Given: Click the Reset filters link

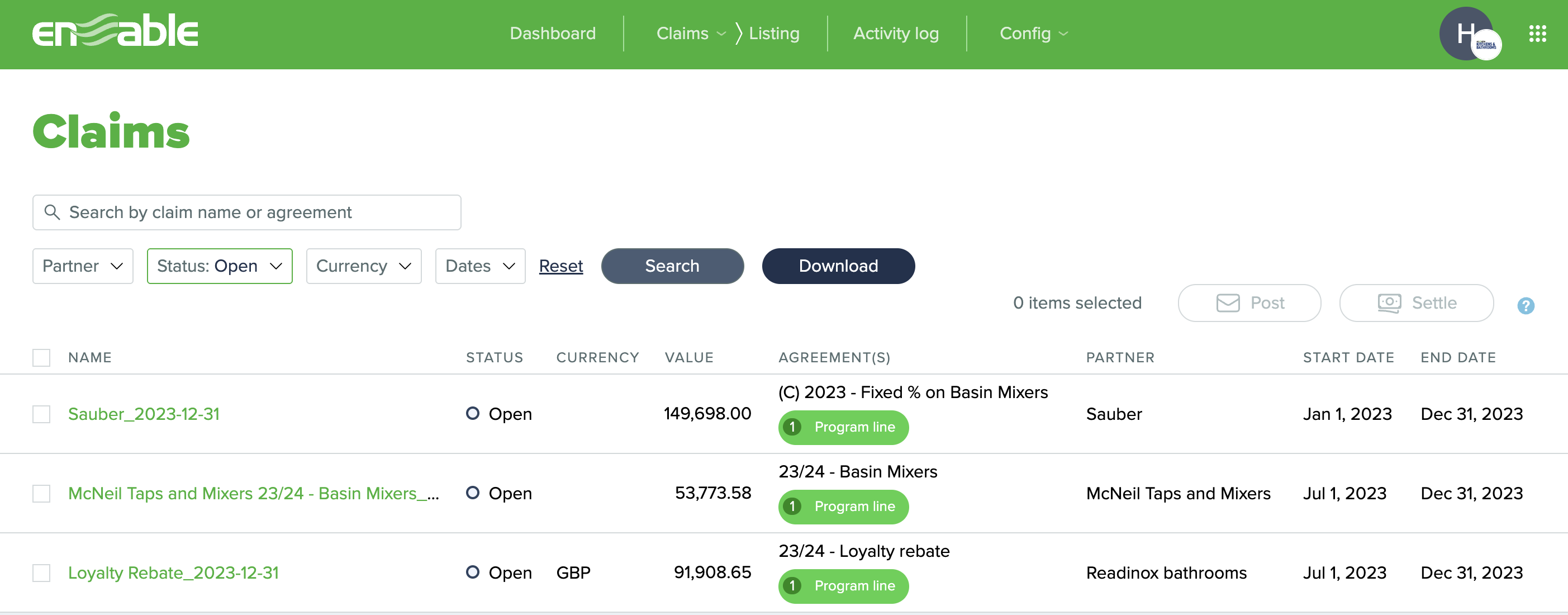Looking at the screenshot, I should point(560,266).
